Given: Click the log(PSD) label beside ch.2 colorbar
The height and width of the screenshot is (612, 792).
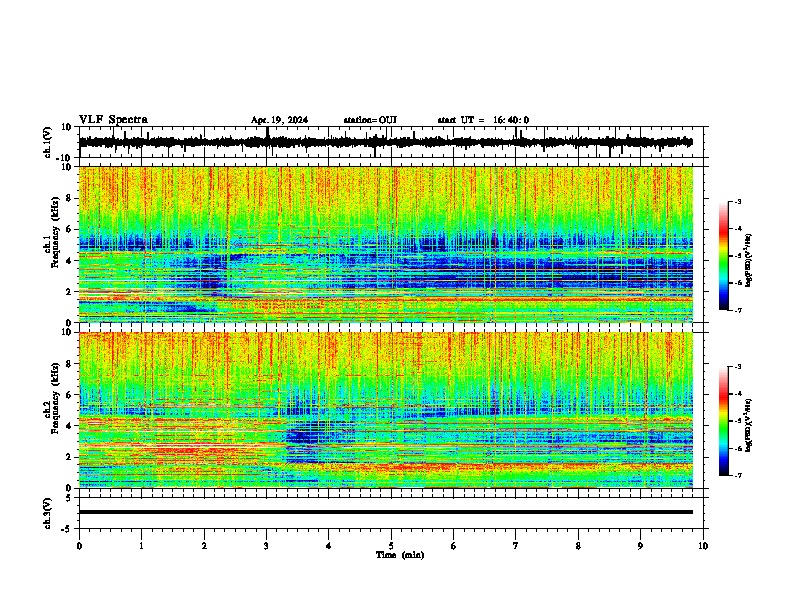Looking at the screenshot, I should click(x=748, y=426).
